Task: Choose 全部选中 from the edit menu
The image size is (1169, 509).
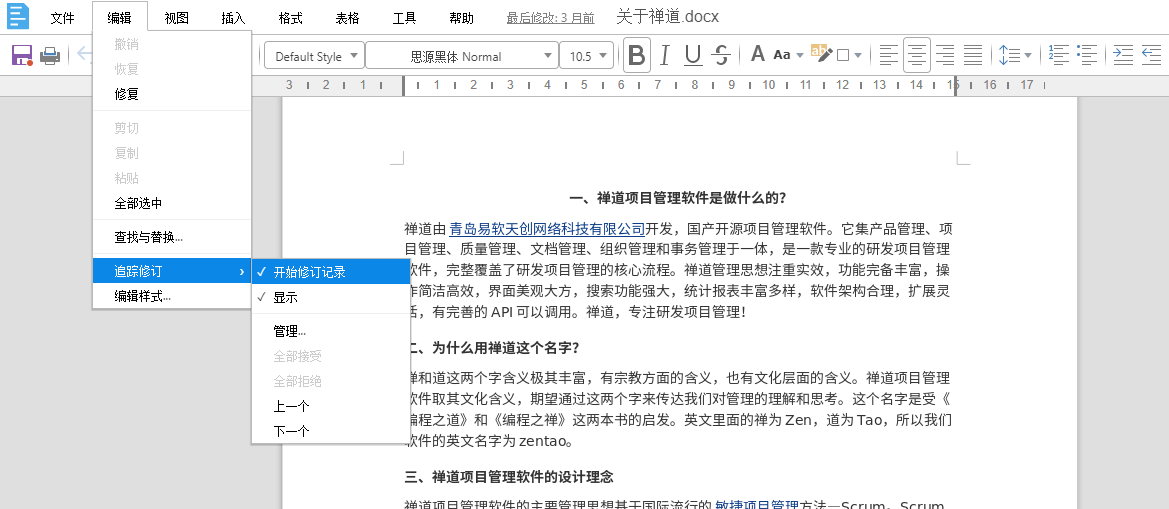Action: click(172, 203)
